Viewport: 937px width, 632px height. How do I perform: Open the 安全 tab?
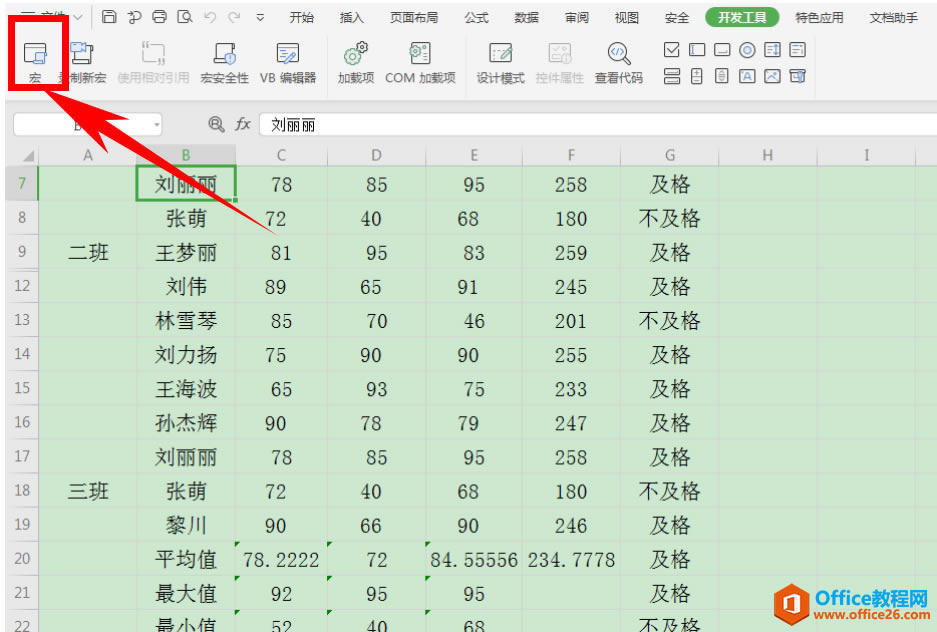(677, 17)
